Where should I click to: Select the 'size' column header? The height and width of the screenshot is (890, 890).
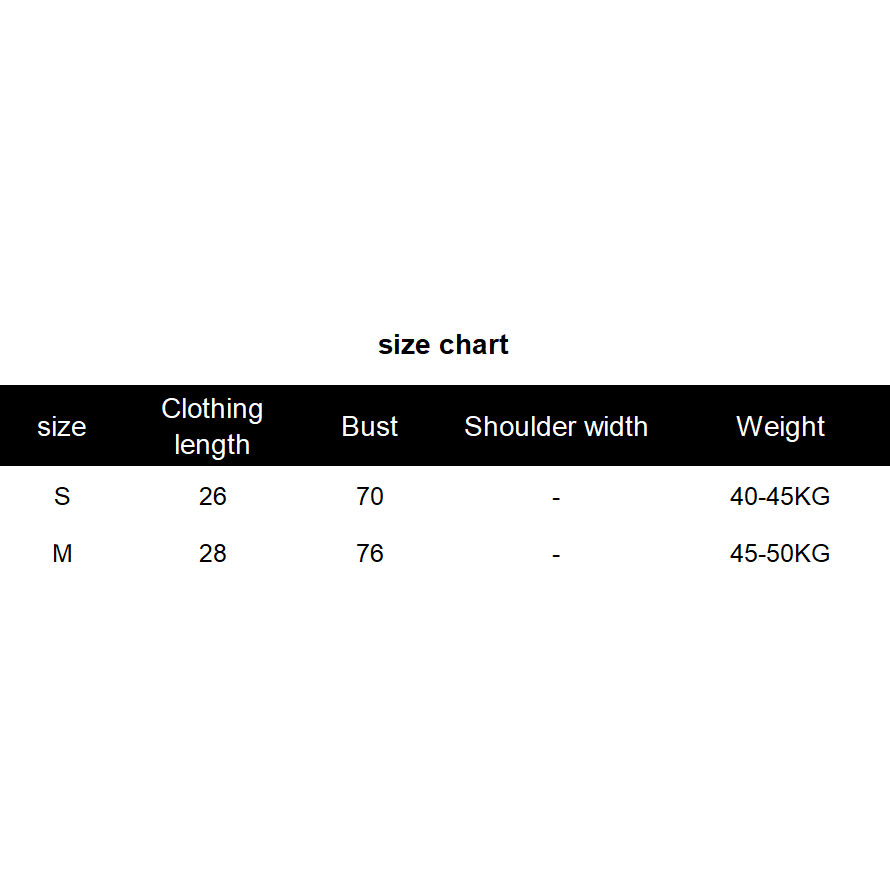[x=62, y=427]
